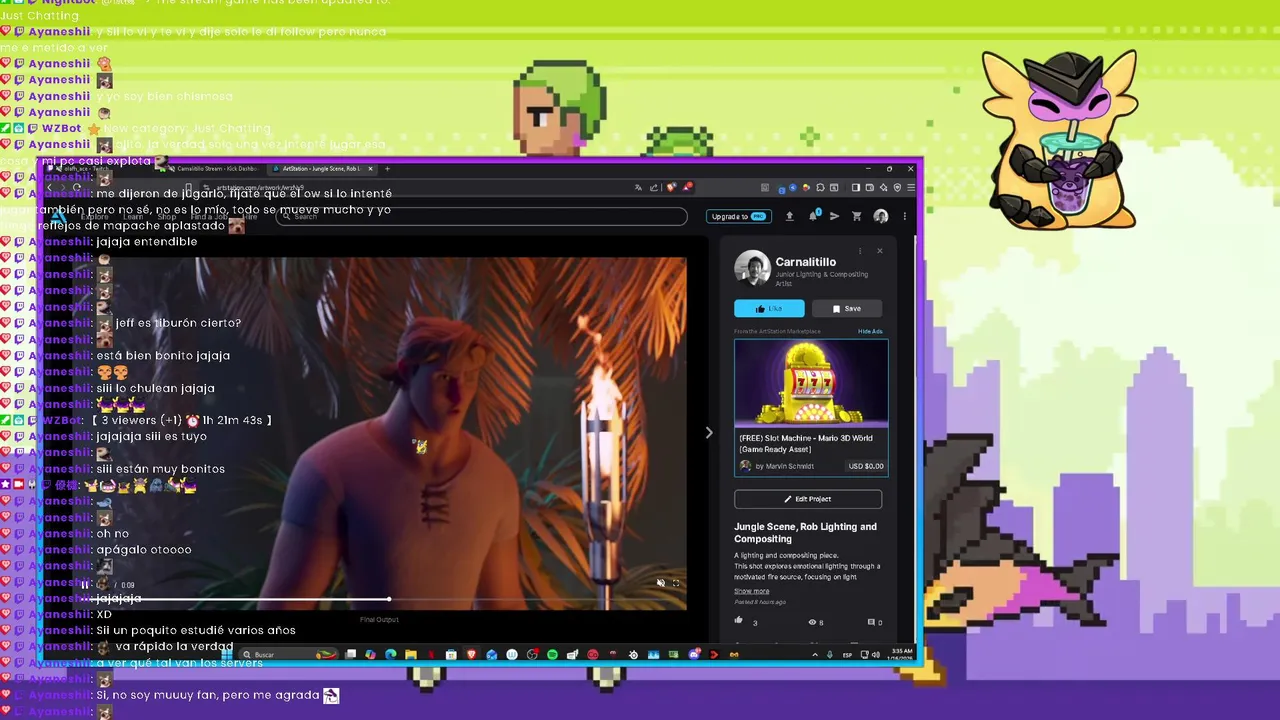Open Find a Job on ArtStation
This screenshot has width=1280, height=720.
click(x=209, y=216)
